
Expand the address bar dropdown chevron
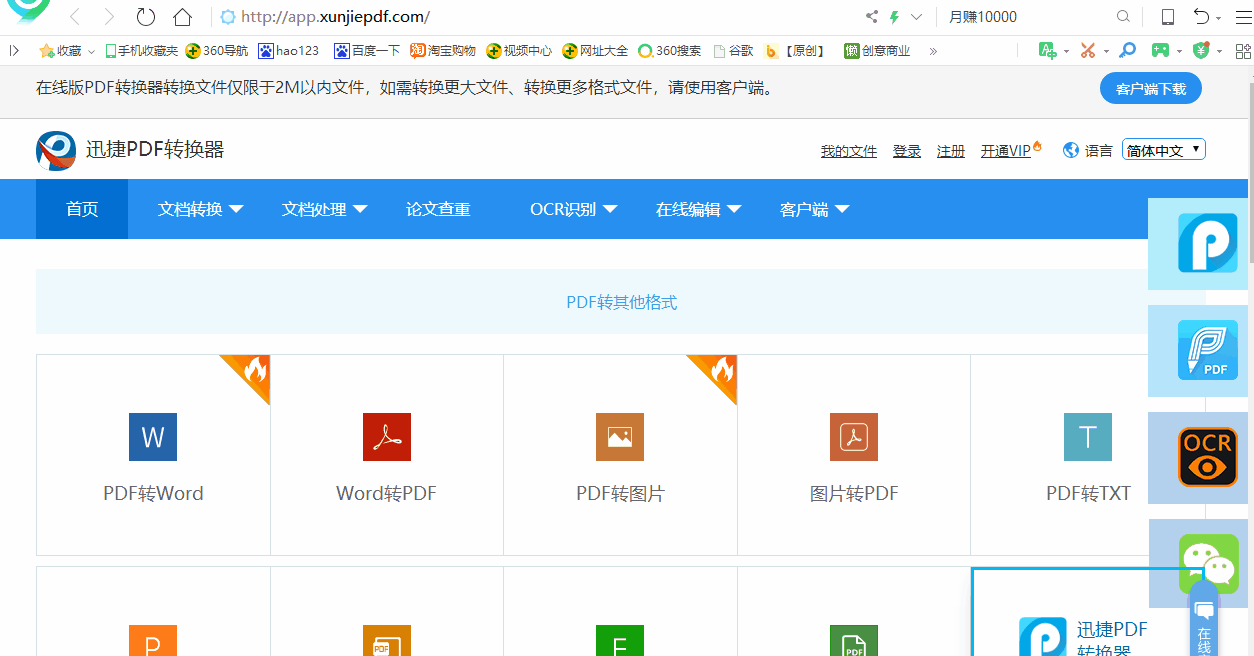tap(916, 17)
